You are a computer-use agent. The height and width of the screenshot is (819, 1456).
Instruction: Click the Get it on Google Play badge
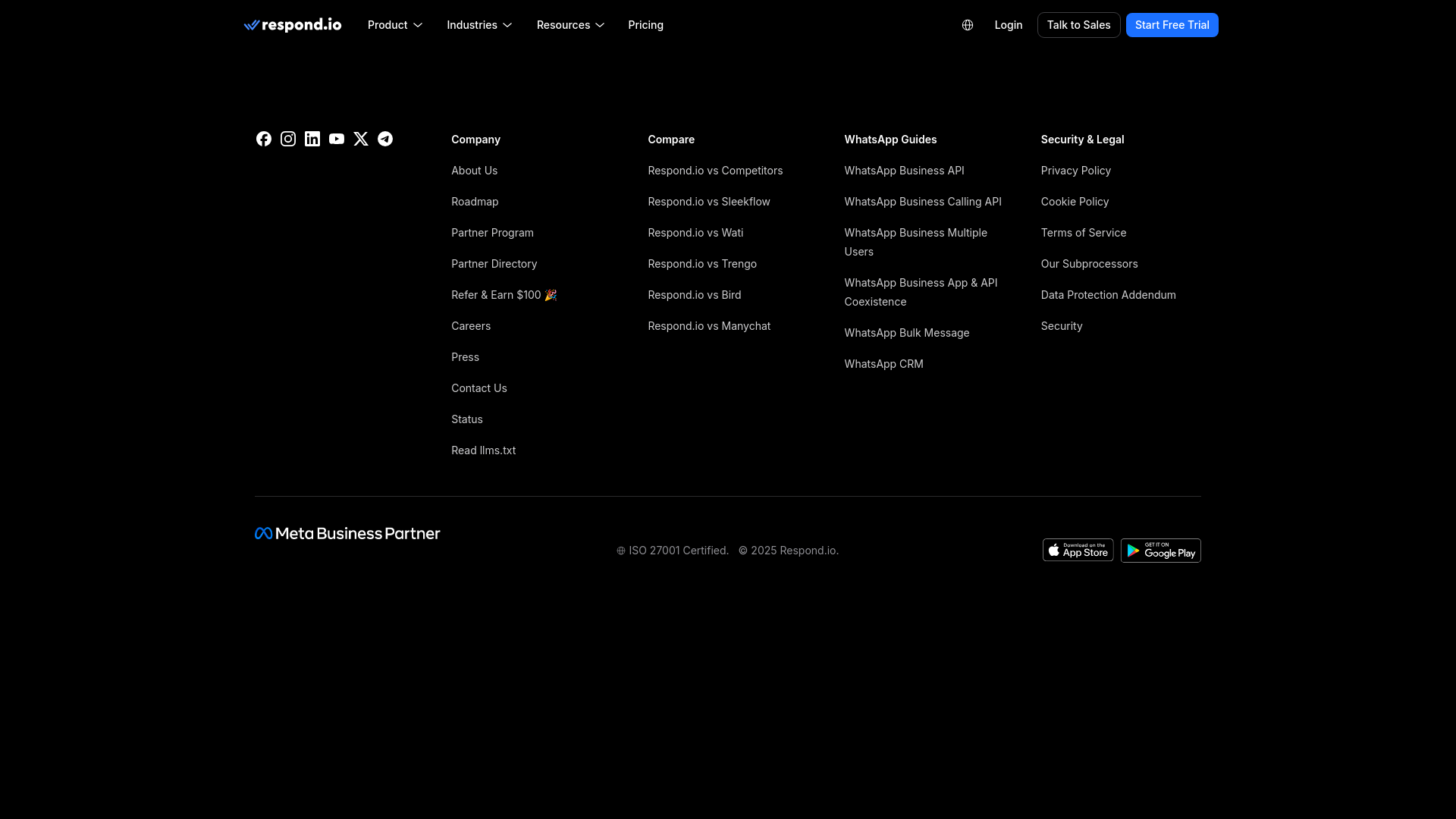point(1161,551)
